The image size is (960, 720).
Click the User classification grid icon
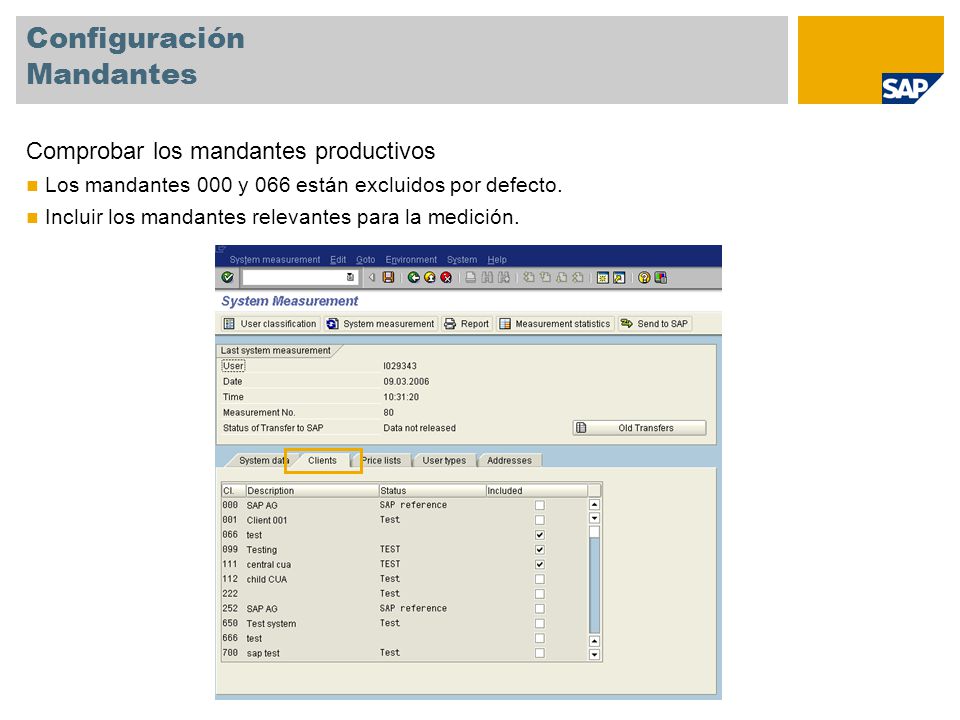click(x=229, y=324)
